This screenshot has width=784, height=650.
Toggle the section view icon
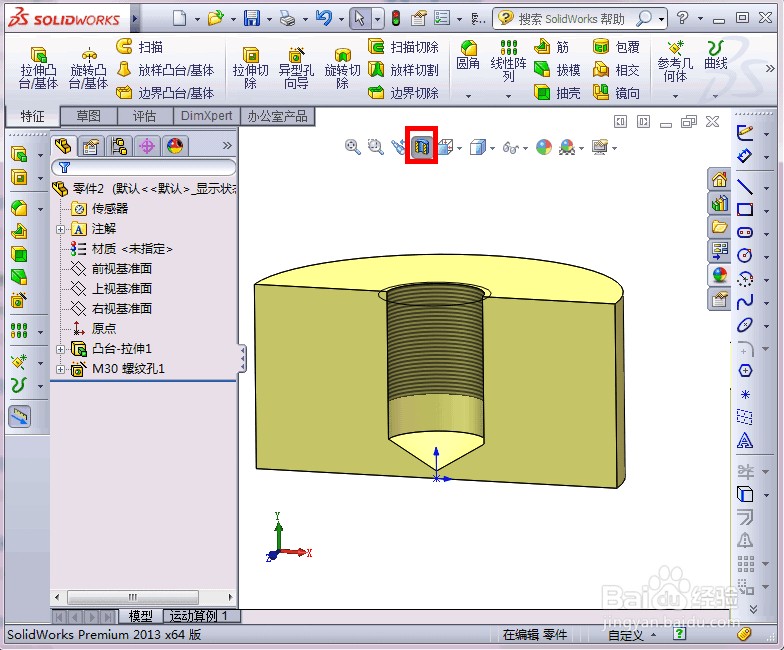pos(422,146)
